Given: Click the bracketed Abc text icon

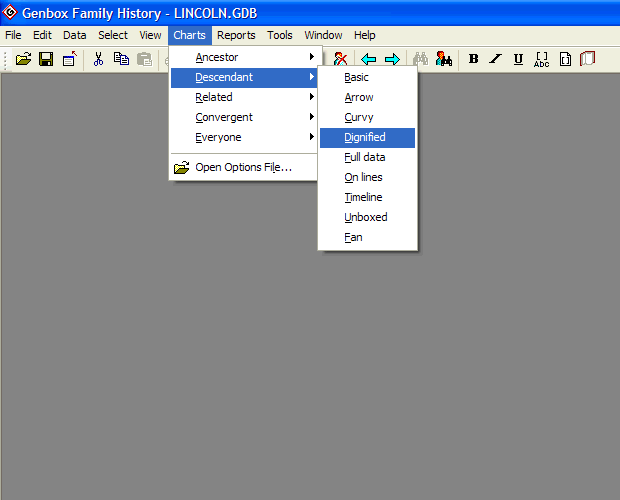Looking at the screenshot, I should coord(542,59).
